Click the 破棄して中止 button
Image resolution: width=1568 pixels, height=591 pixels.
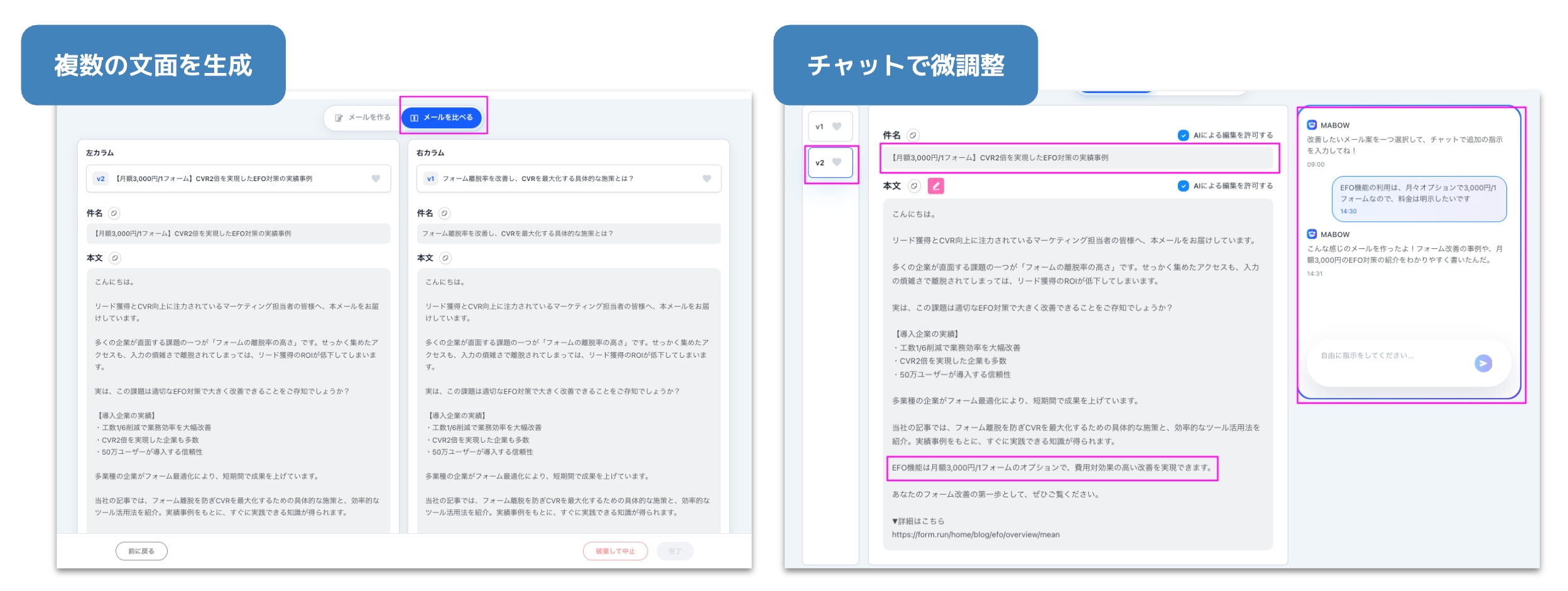click(615, 551)
